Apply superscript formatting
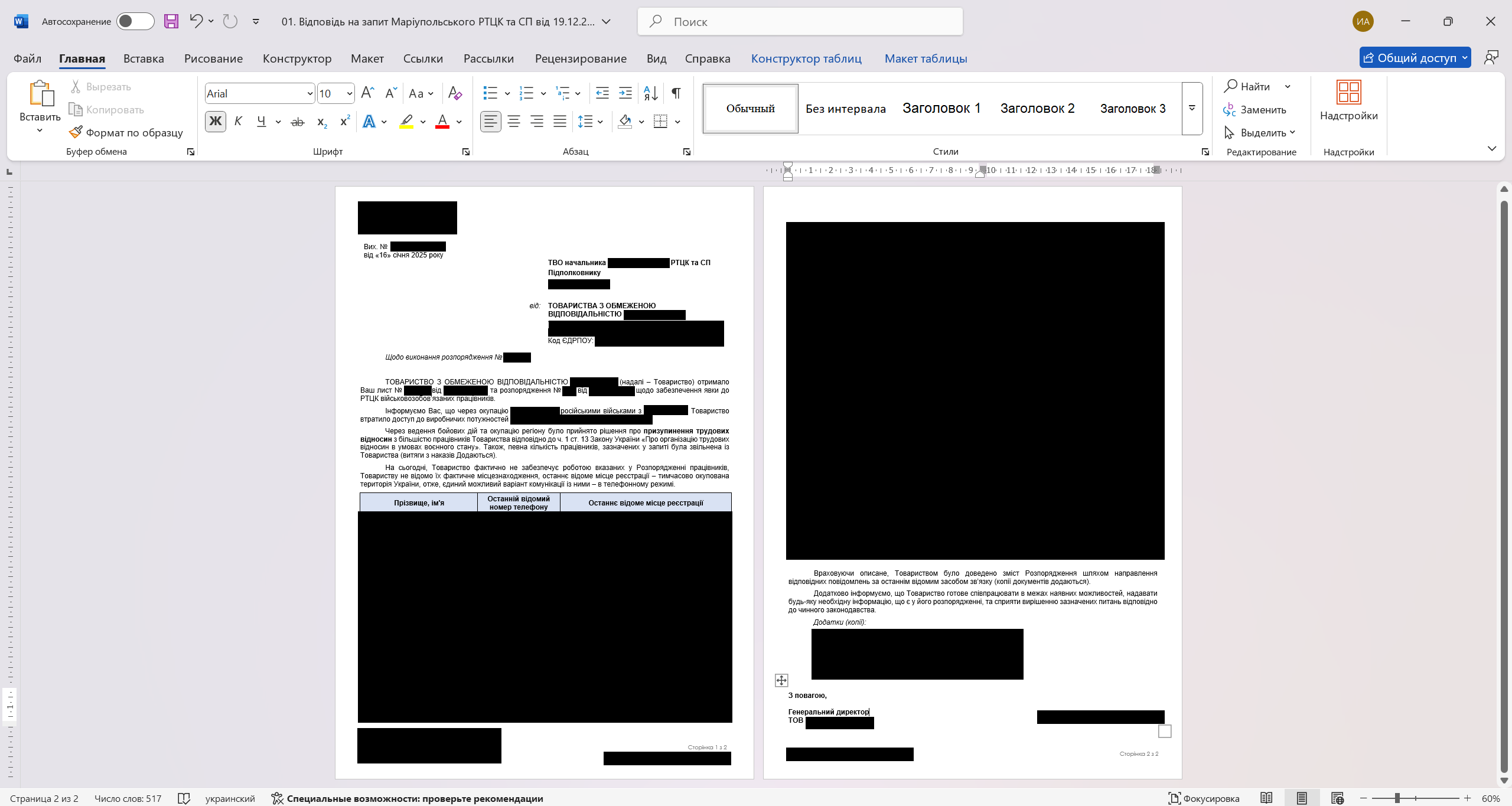Image resolution: width=1512 pixels, height=806 pixels. (345, 122)
